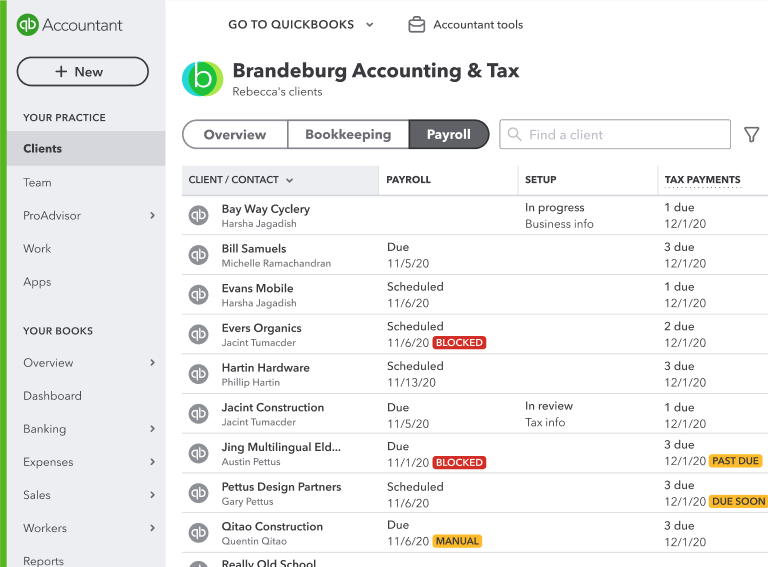Expand the Workers submenu chevron
Image resolution: width=768 pixels, height=567 pixels.
click(x=152, y=528)
